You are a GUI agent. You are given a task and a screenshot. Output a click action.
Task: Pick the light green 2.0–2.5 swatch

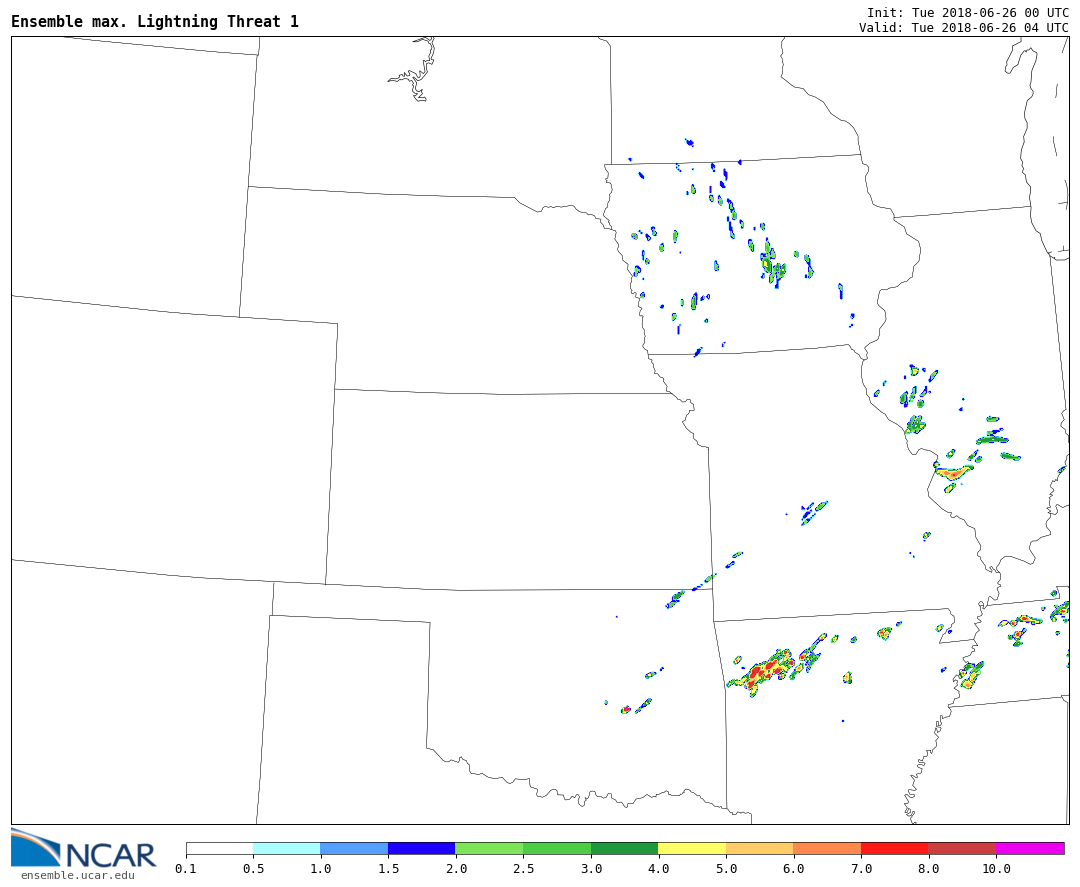(488, 848)
